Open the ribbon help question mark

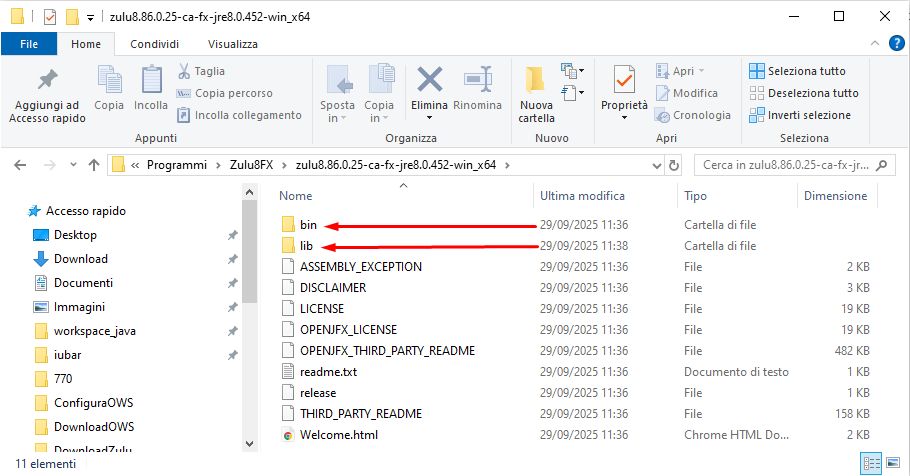[x=898, y=44]
